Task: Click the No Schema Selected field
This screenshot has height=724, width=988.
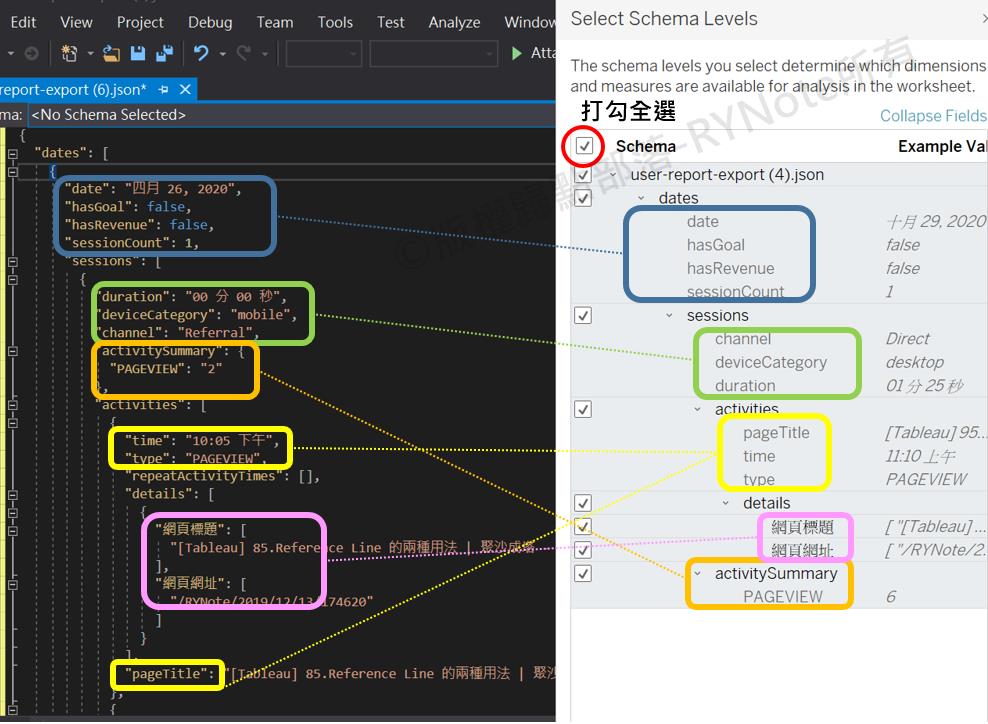Action: coord(110,113)
